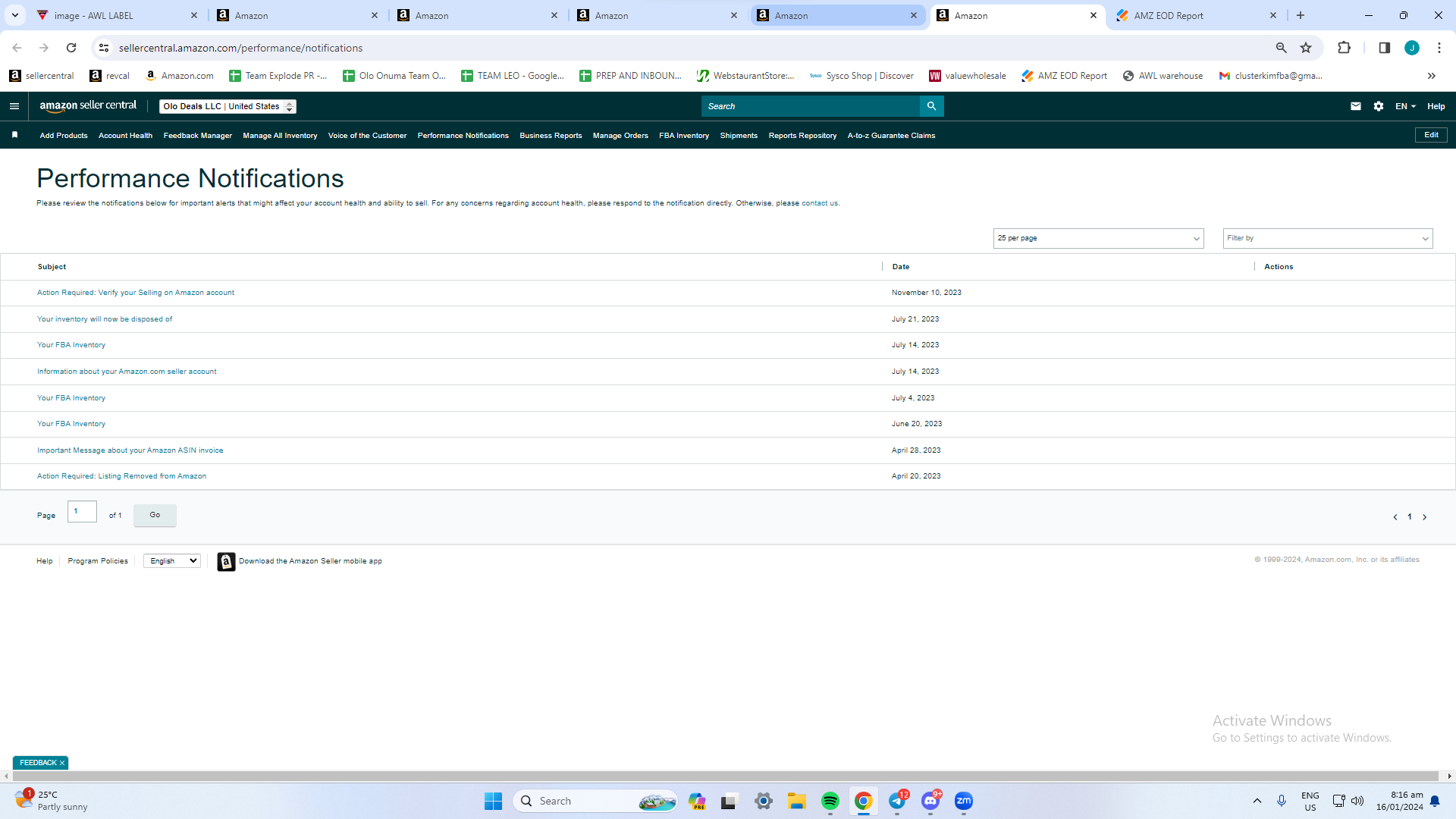This screenshot has height=819, width=1456.
Task: Click the Windows Start button
Action: coord(493,801)
